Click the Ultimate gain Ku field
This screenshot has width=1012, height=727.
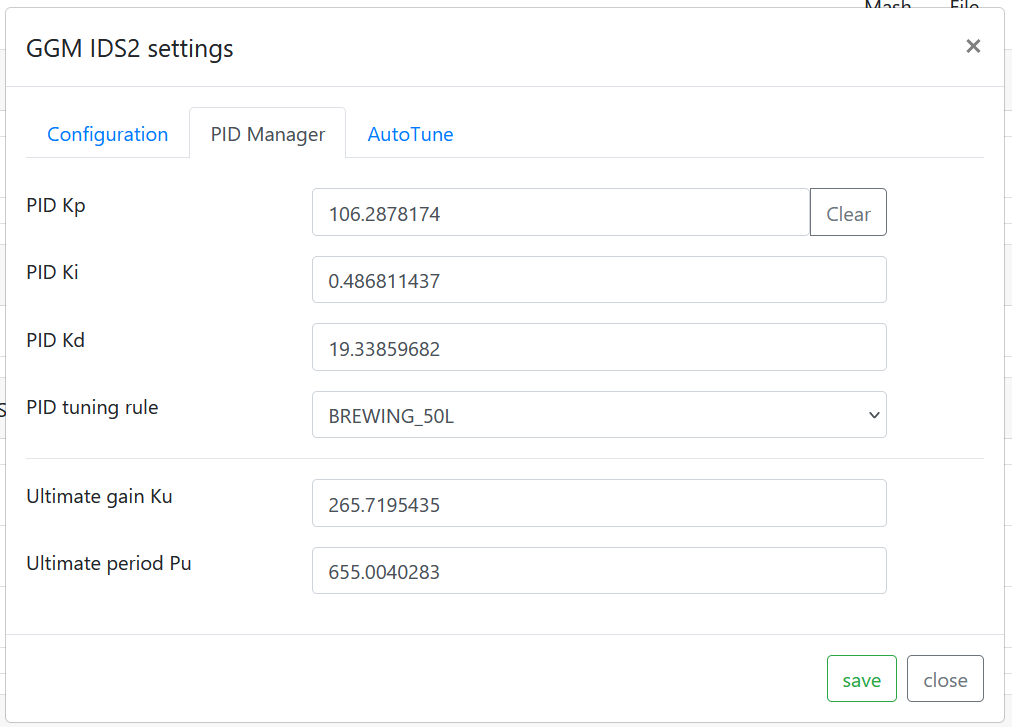point(598,503)
